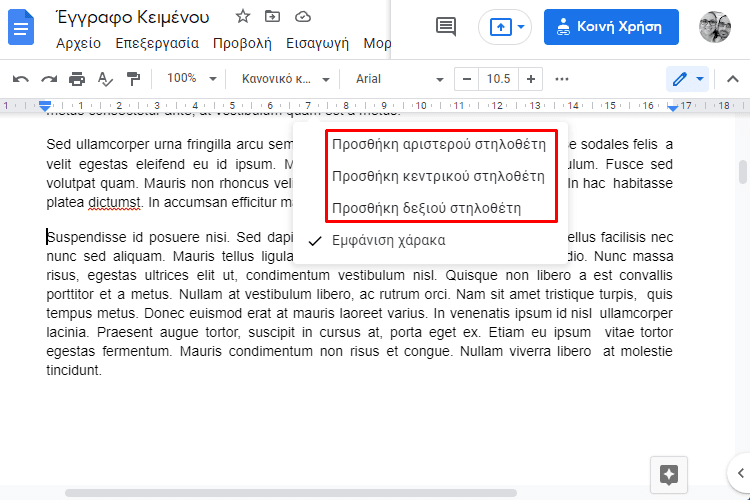This screenshot has width=750, height=500.
Task: Select 'Προσθήκη αριστερού στηλοθέτη'
Action: (x=439, y=144)
